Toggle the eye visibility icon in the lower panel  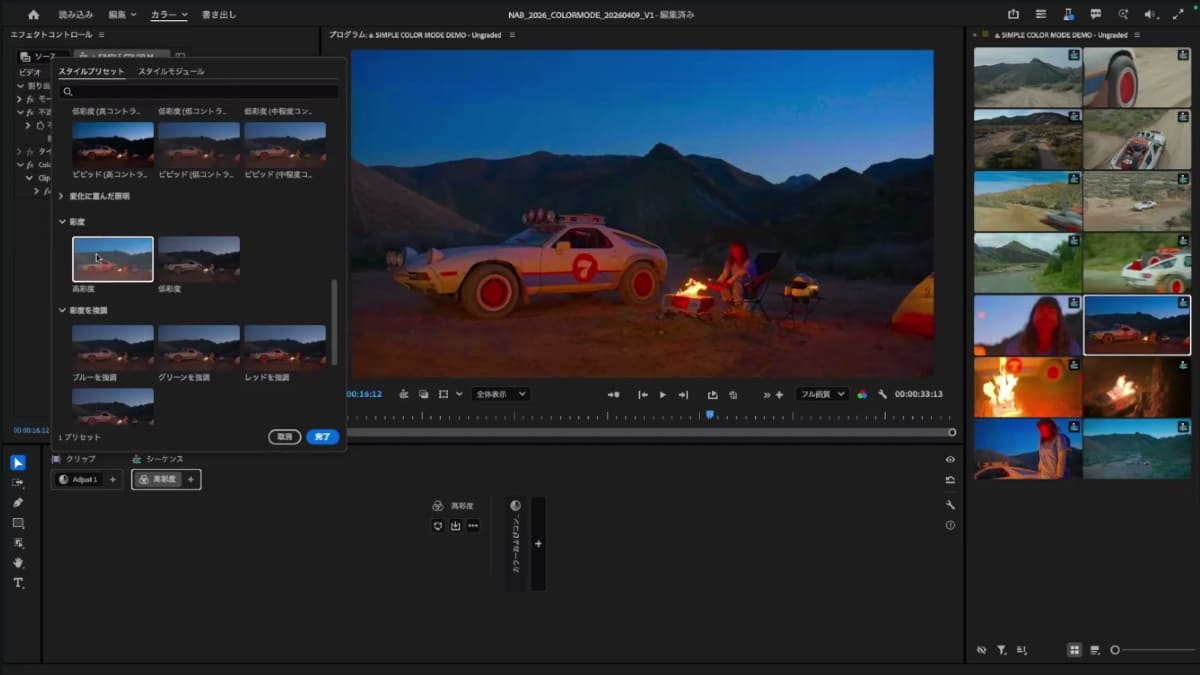[x=950, y=460]
